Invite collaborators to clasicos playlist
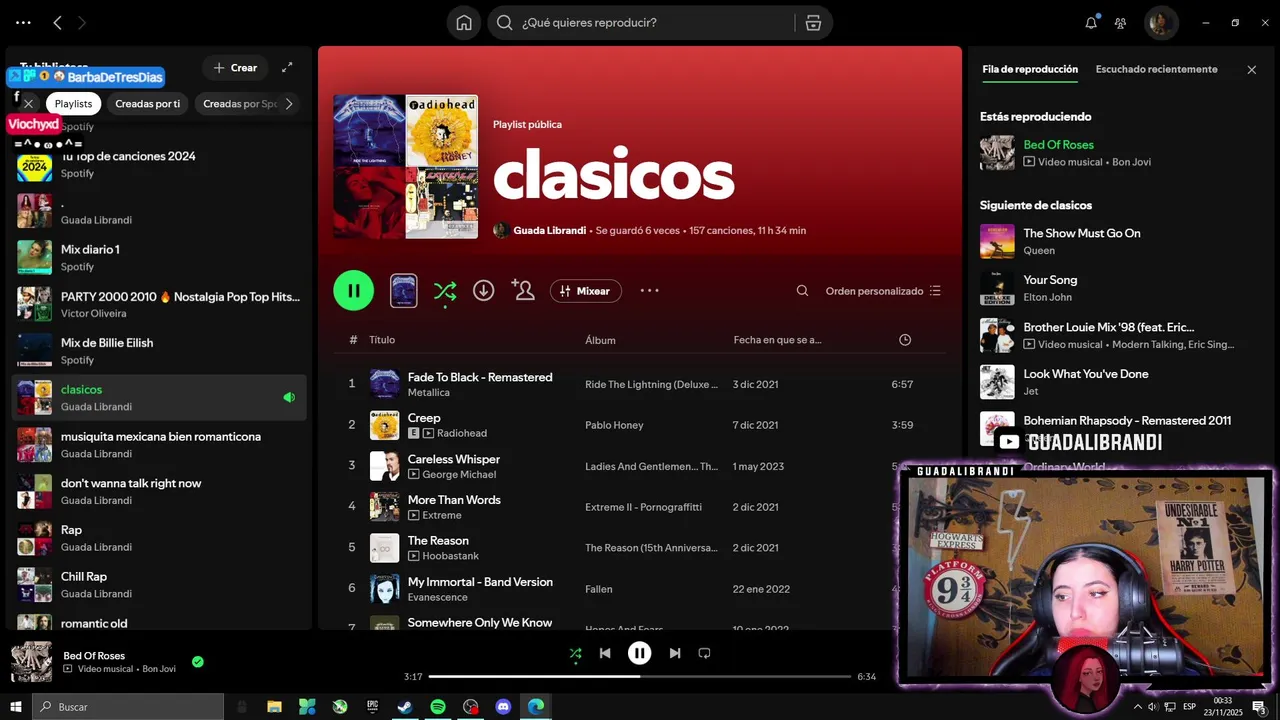The image size is (1280, 720). (x=522, y=290)
